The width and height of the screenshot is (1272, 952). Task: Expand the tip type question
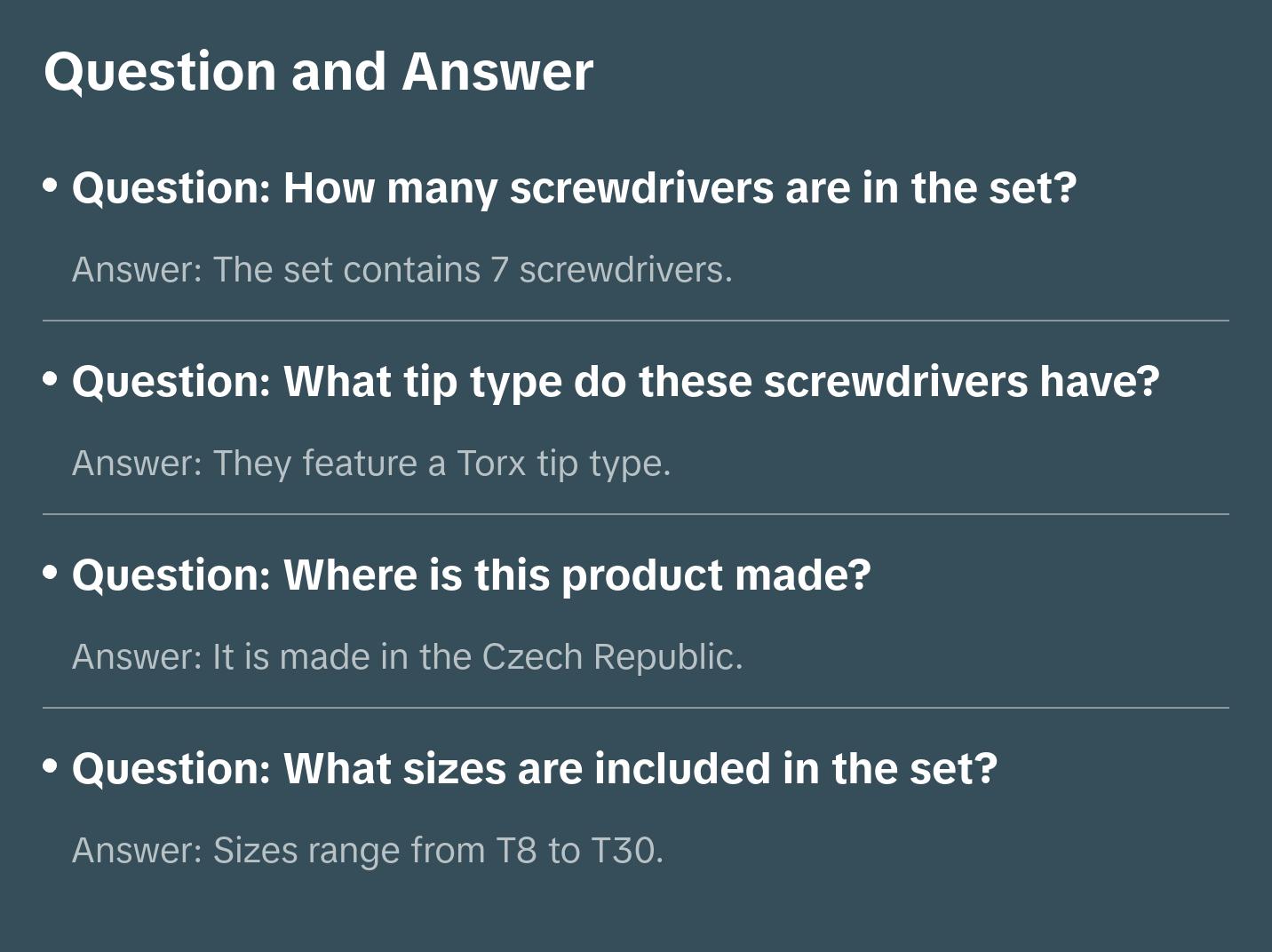point(615,382)
